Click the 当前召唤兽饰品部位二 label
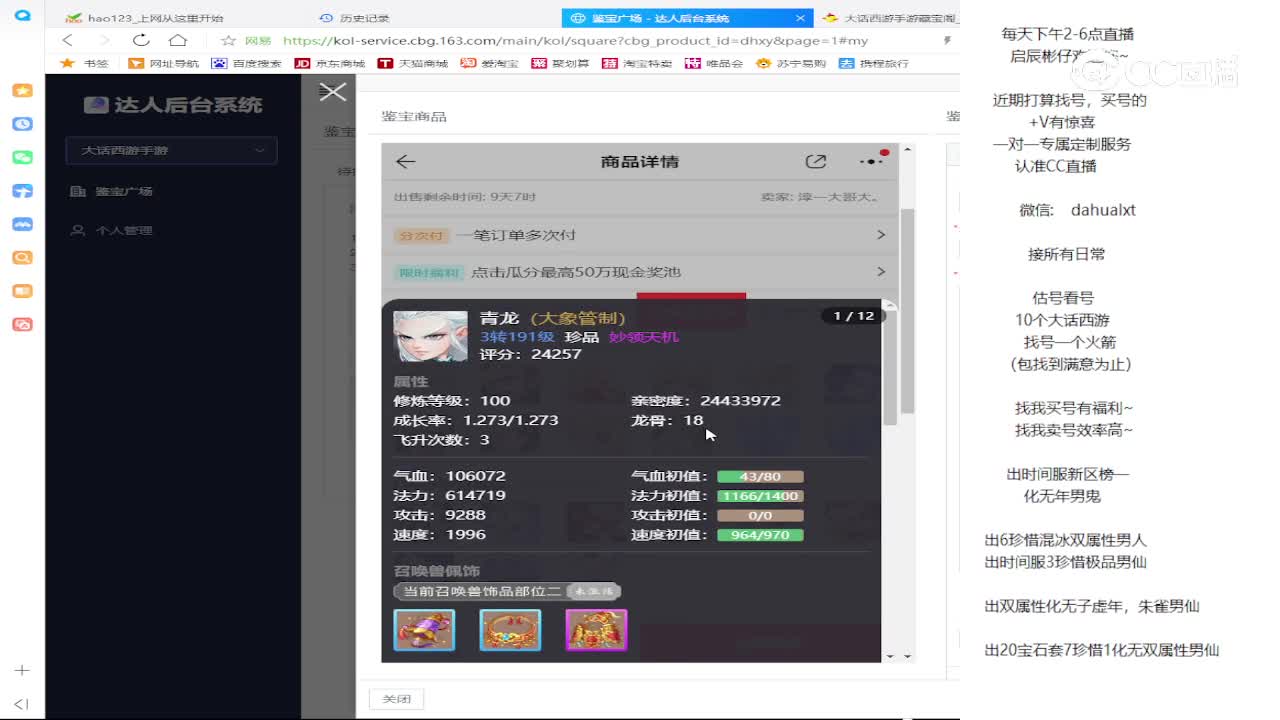 point(482,591)
